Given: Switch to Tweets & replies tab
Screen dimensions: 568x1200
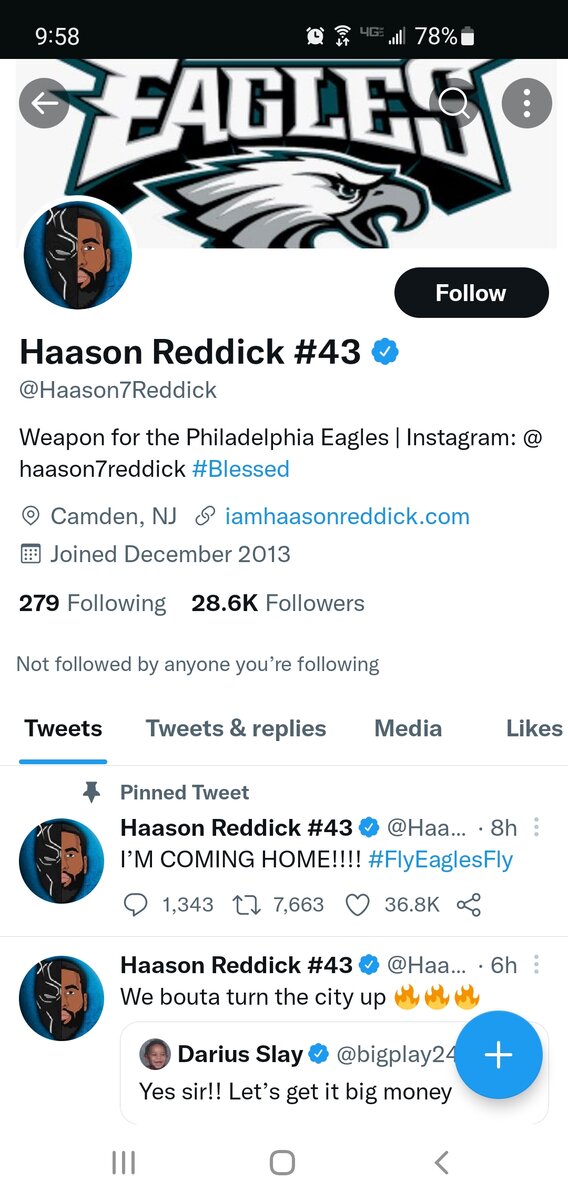Looking at the screenshot, I should (x=236, y=729).
